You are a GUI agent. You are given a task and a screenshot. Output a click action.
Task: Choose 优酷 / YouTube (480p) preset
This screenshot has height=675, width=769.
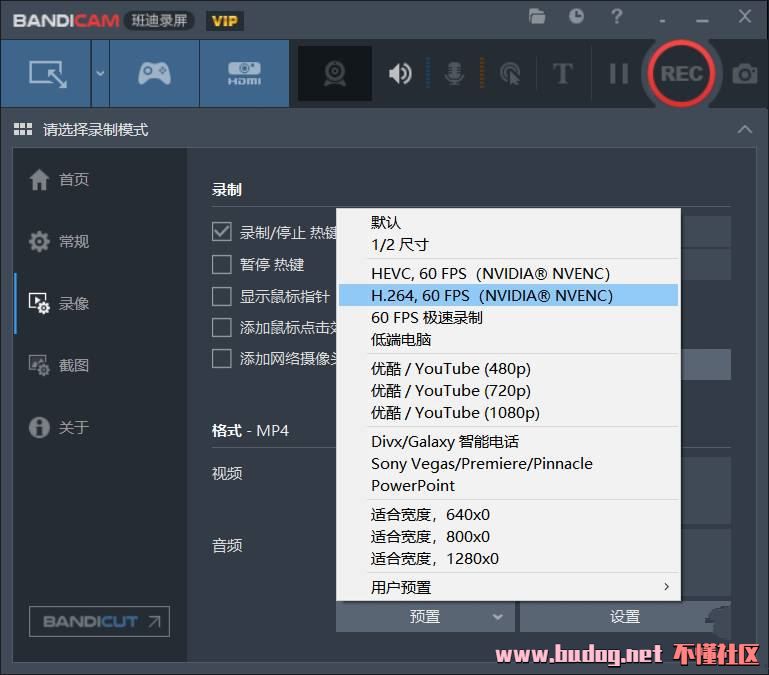pos(508,368)
